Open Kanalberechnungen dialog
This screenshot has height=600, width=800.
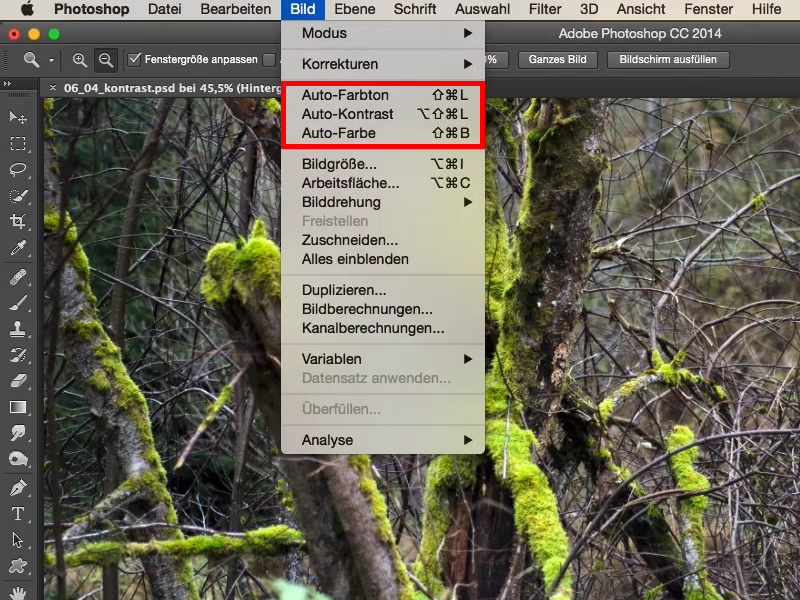click(x=383, y=328)
